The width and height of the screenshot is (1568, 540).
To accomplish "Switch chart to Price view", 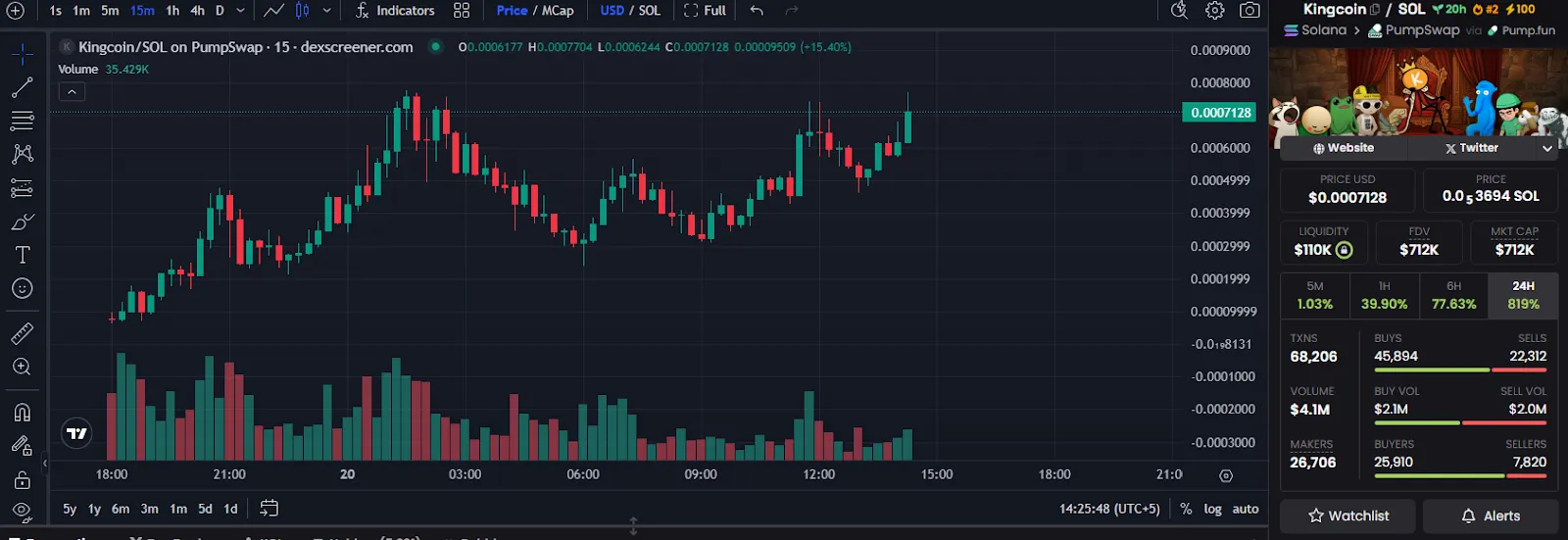I will click(x=512, y=11).
